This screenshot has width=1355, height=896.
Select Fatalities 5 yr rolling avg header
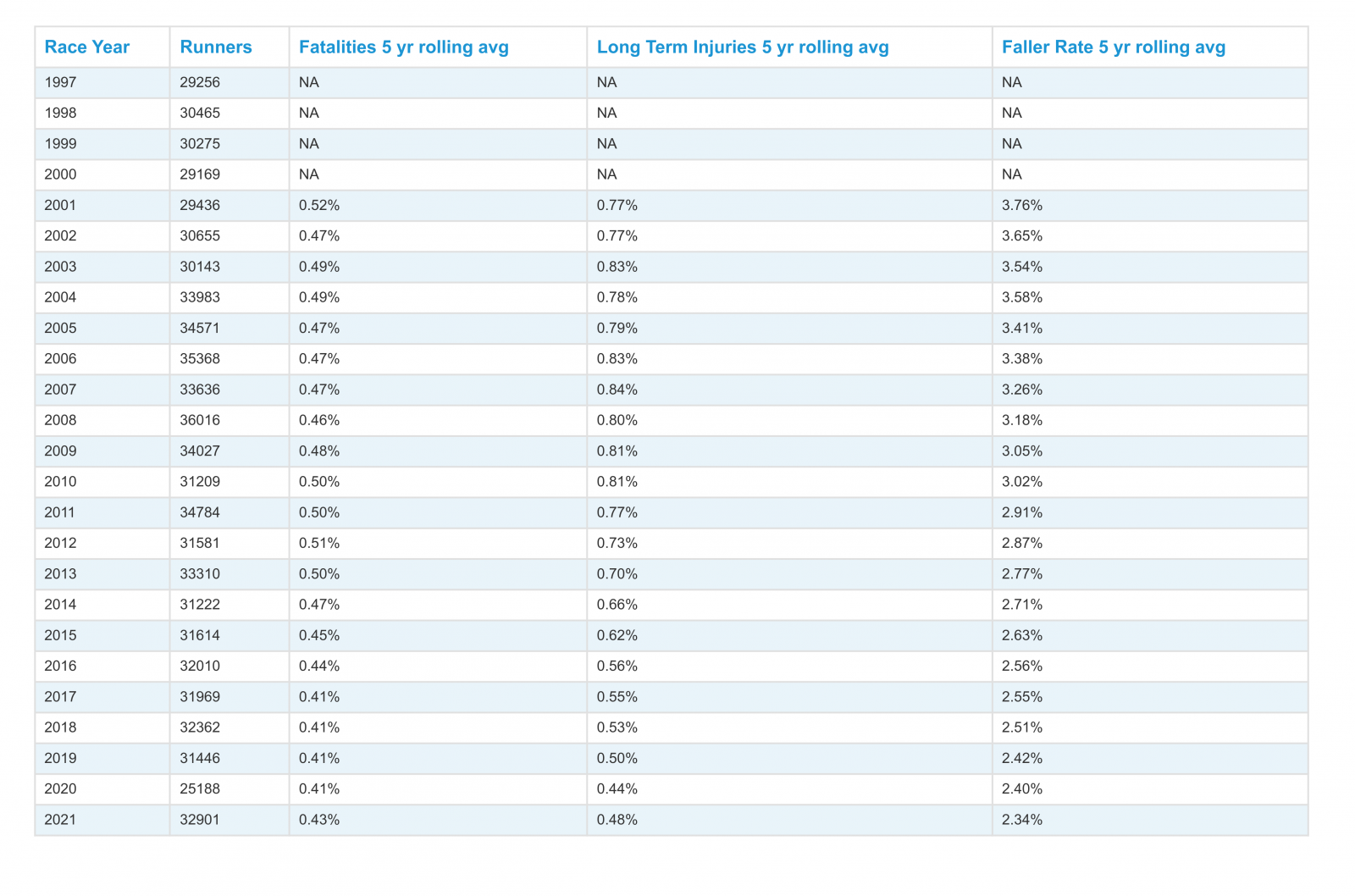[x=403, y=47]
